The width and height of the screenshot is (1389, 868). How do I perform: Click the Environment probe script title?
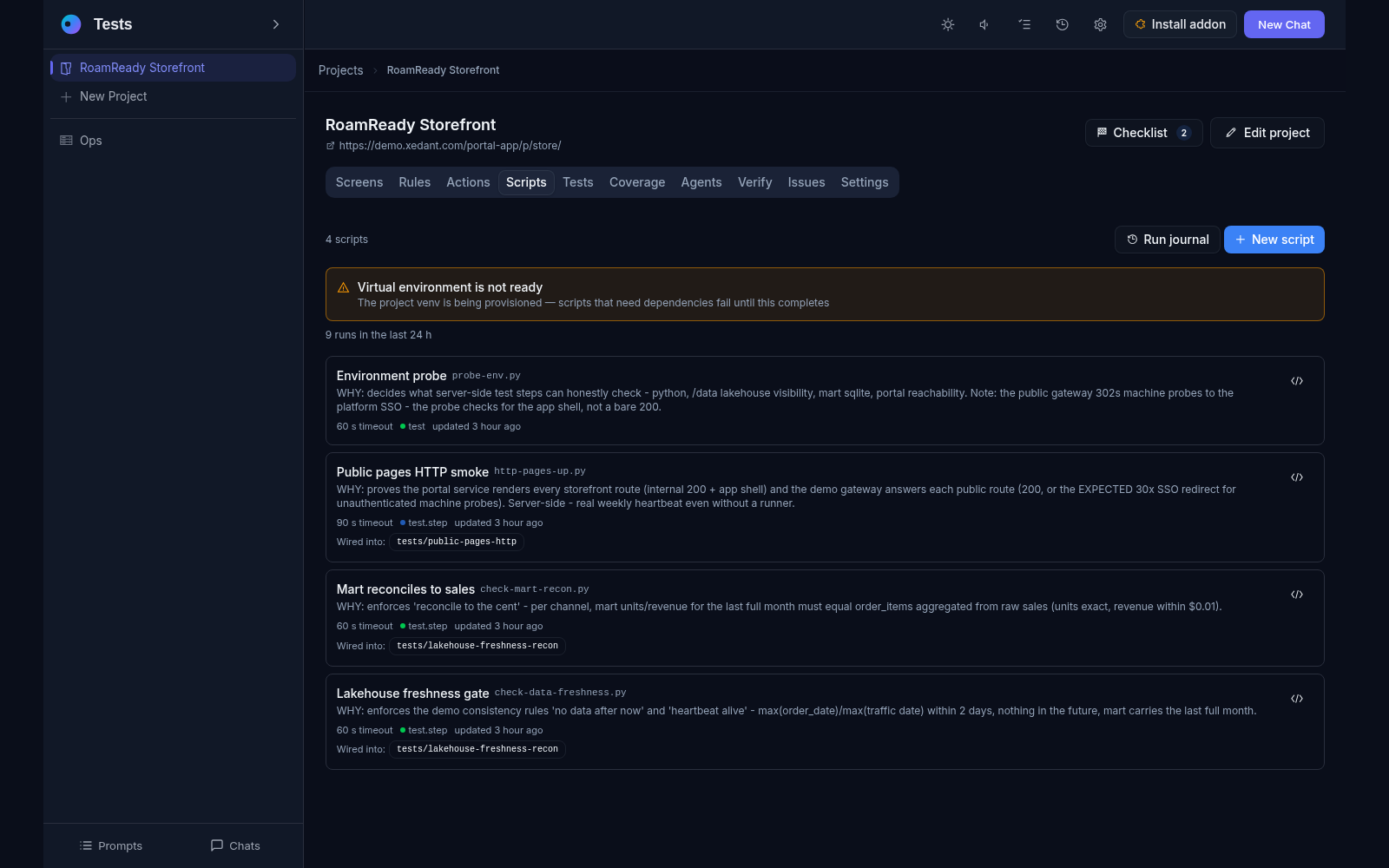click(x=392, y=376)
